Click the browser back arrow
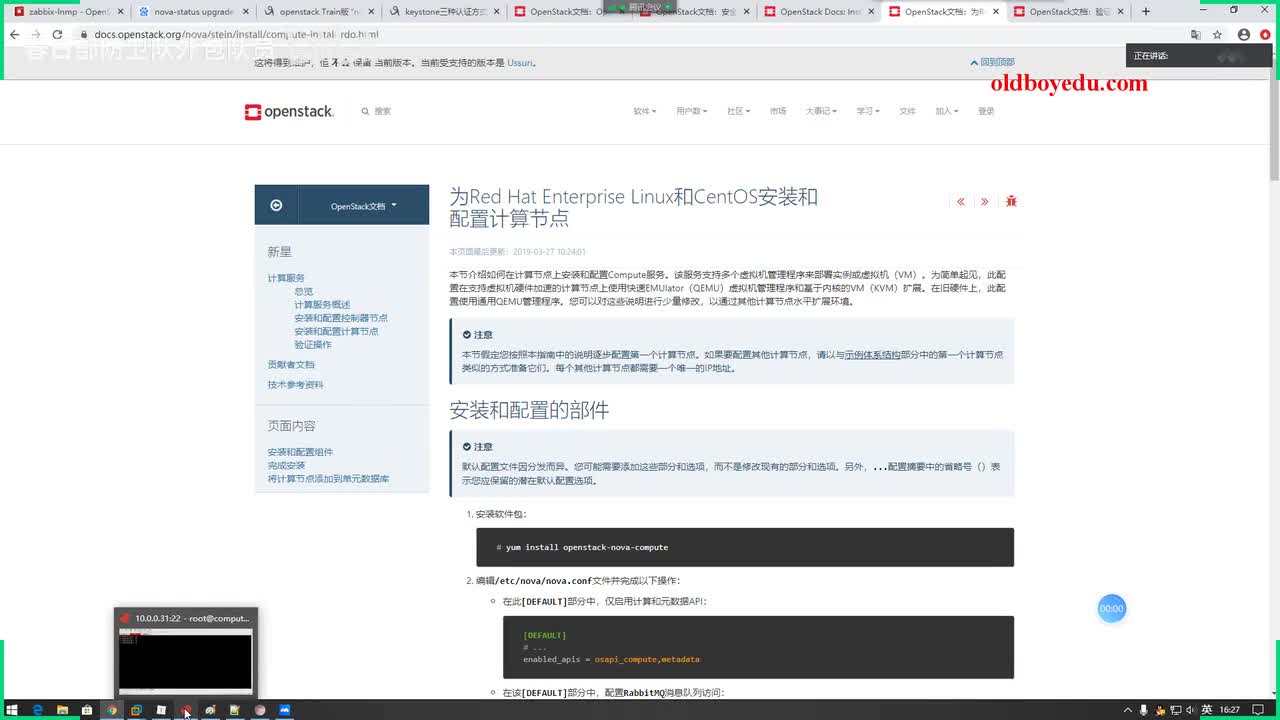Screen dimensions: 1280x720 point(14,34)
